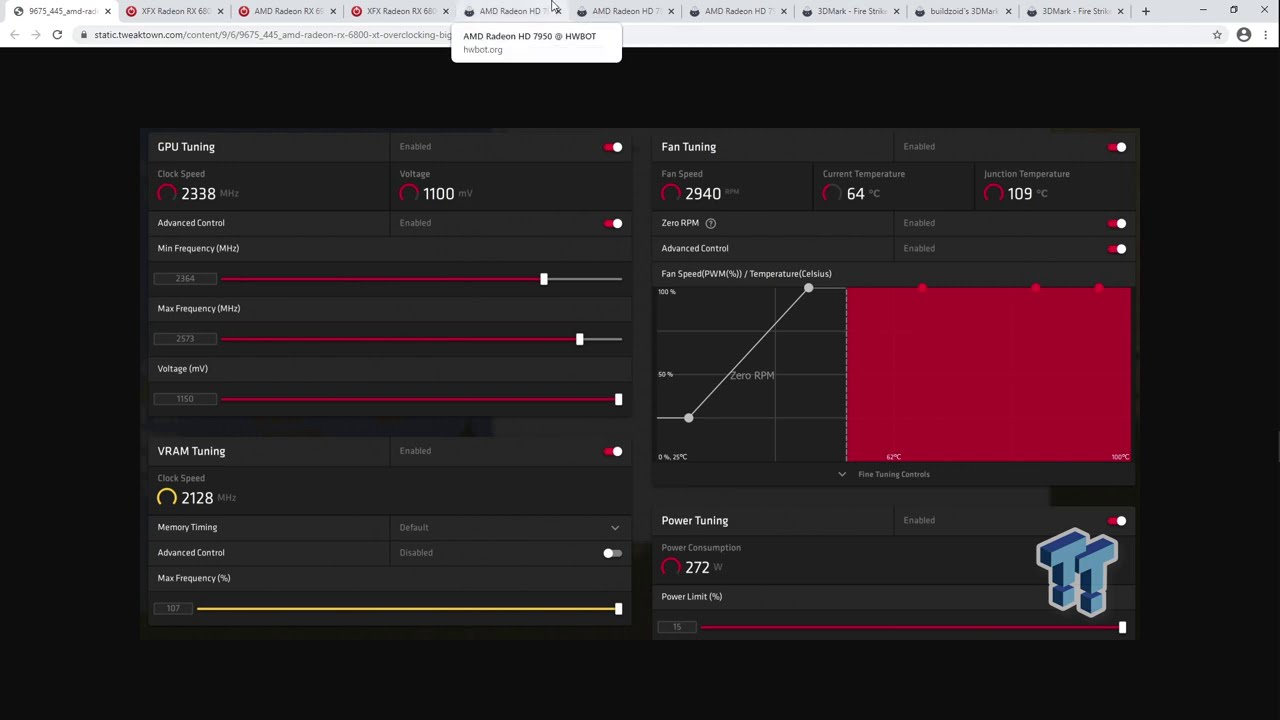The width and height of the screenshot is (1280, 720).
Task: Toggle Power Tuning switch
Action: (1117, 521)
